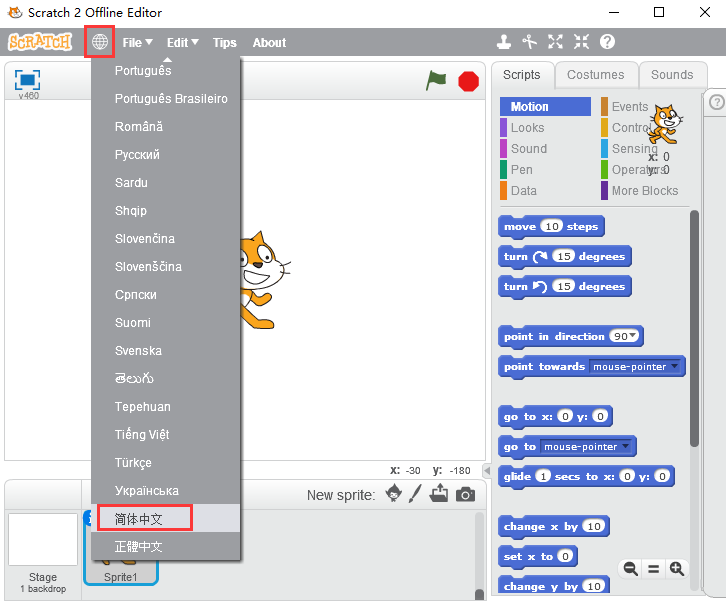Paint a new sprite with brush
Viewport: 726px width, 601px height.
(415, 494)
